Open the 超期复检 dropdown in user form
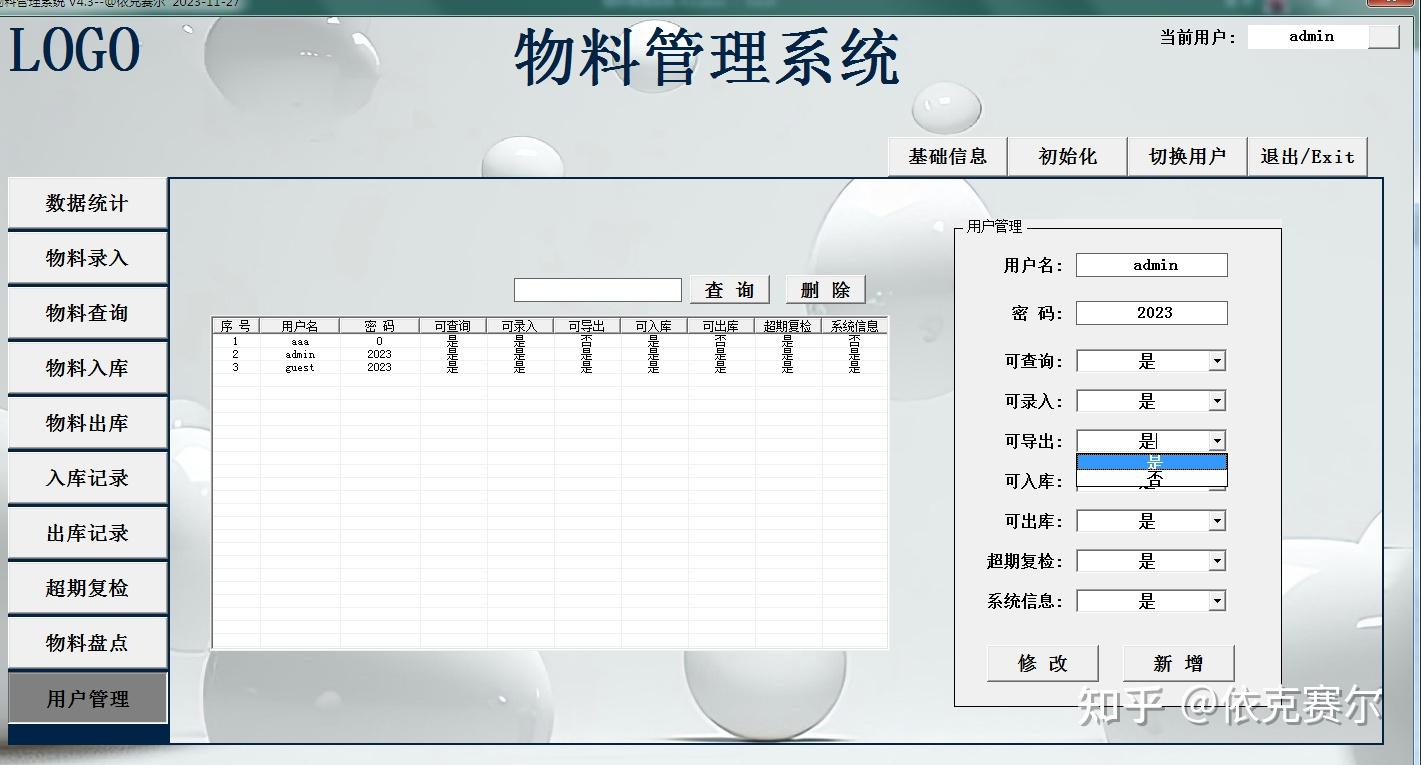This screenshot has height=765, width=1421. pos(1217,561)
